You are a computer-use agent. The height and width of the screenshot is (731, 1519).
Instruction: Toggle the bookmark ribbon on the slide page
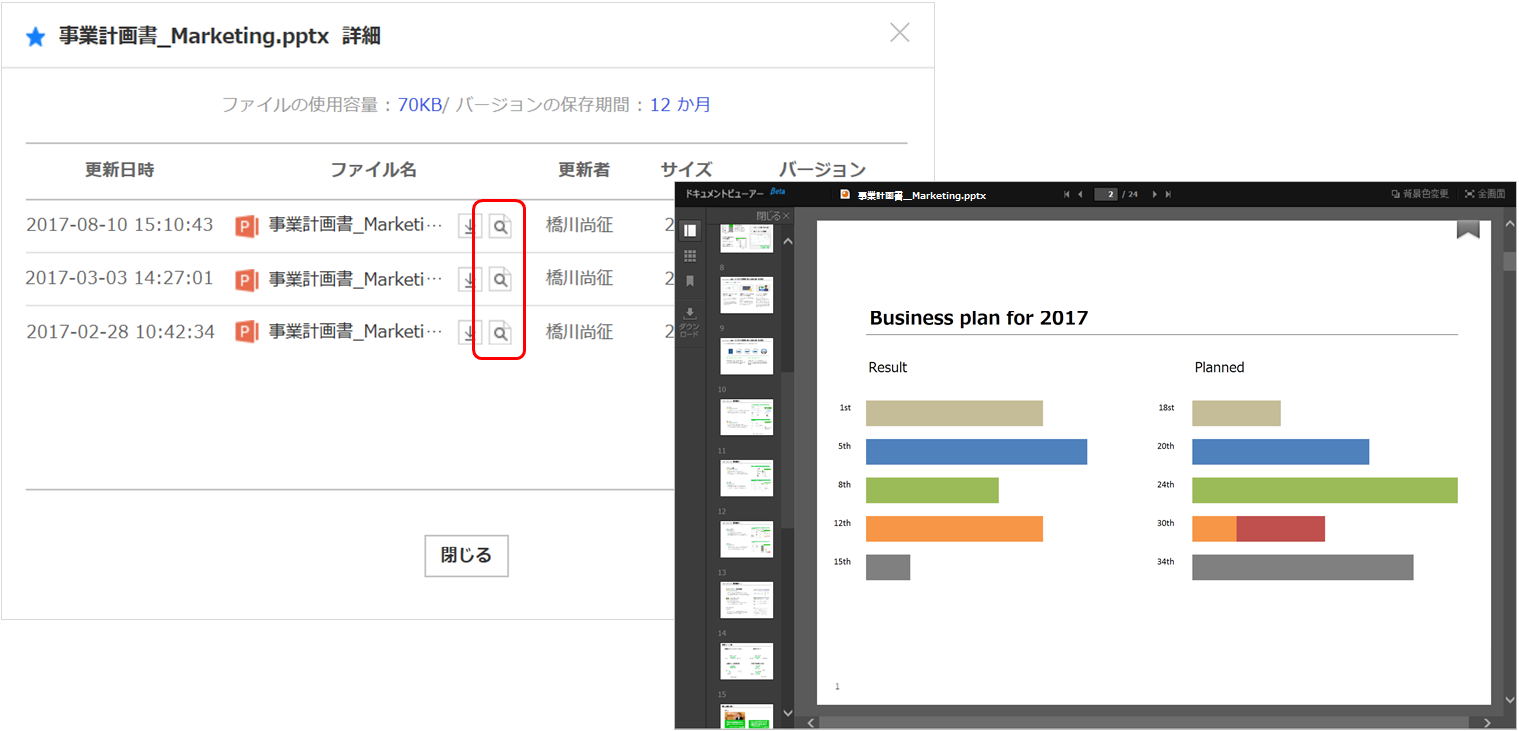click(1467, 229)
